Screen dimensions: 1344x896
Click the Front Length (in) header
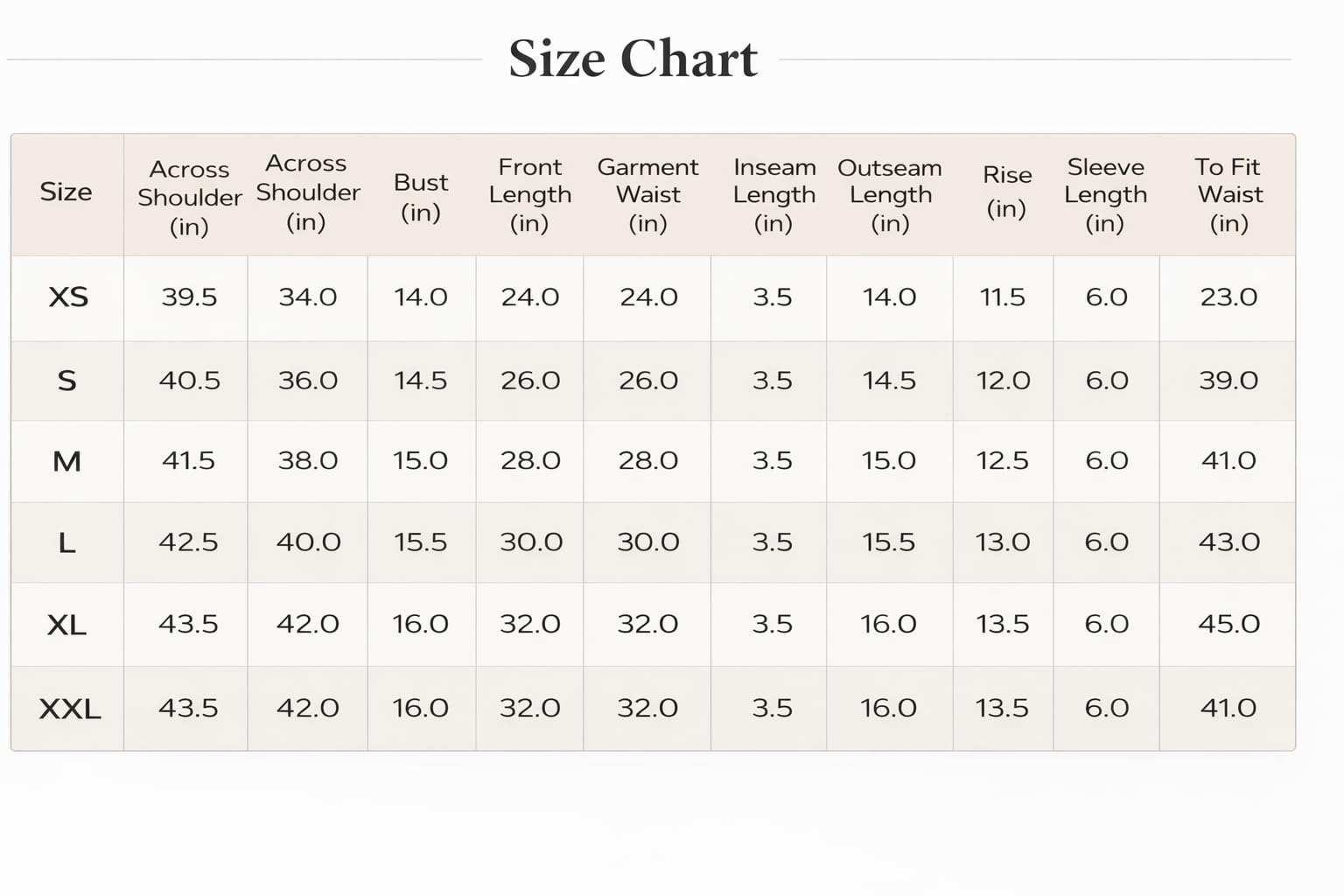[530, 194]
